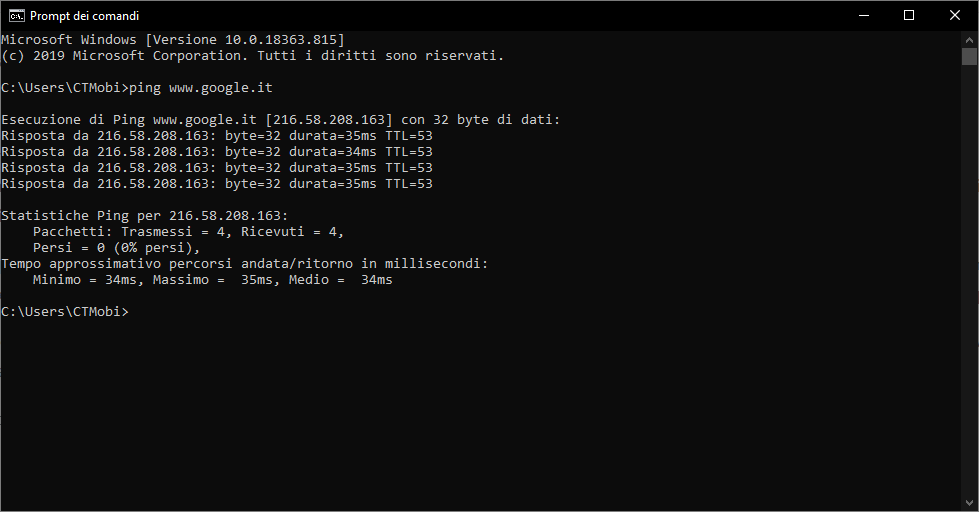The image size is (979, 512).
Task: Click the "ping www.google.it" command text
Action: 208,88
